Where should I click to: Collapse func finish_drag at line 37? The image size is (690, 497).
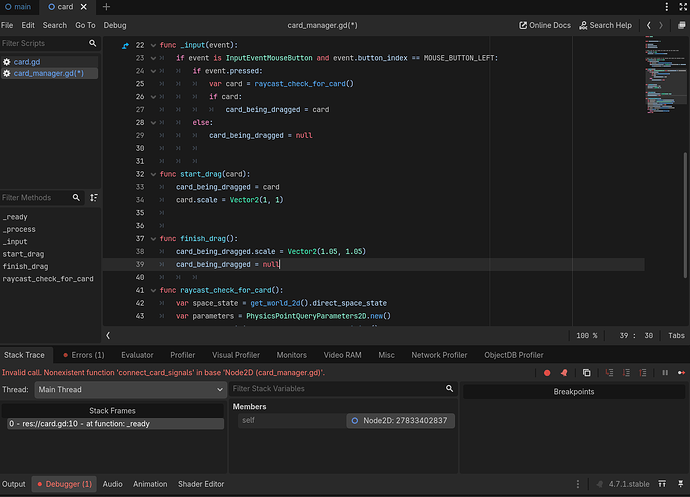[153, 239]
